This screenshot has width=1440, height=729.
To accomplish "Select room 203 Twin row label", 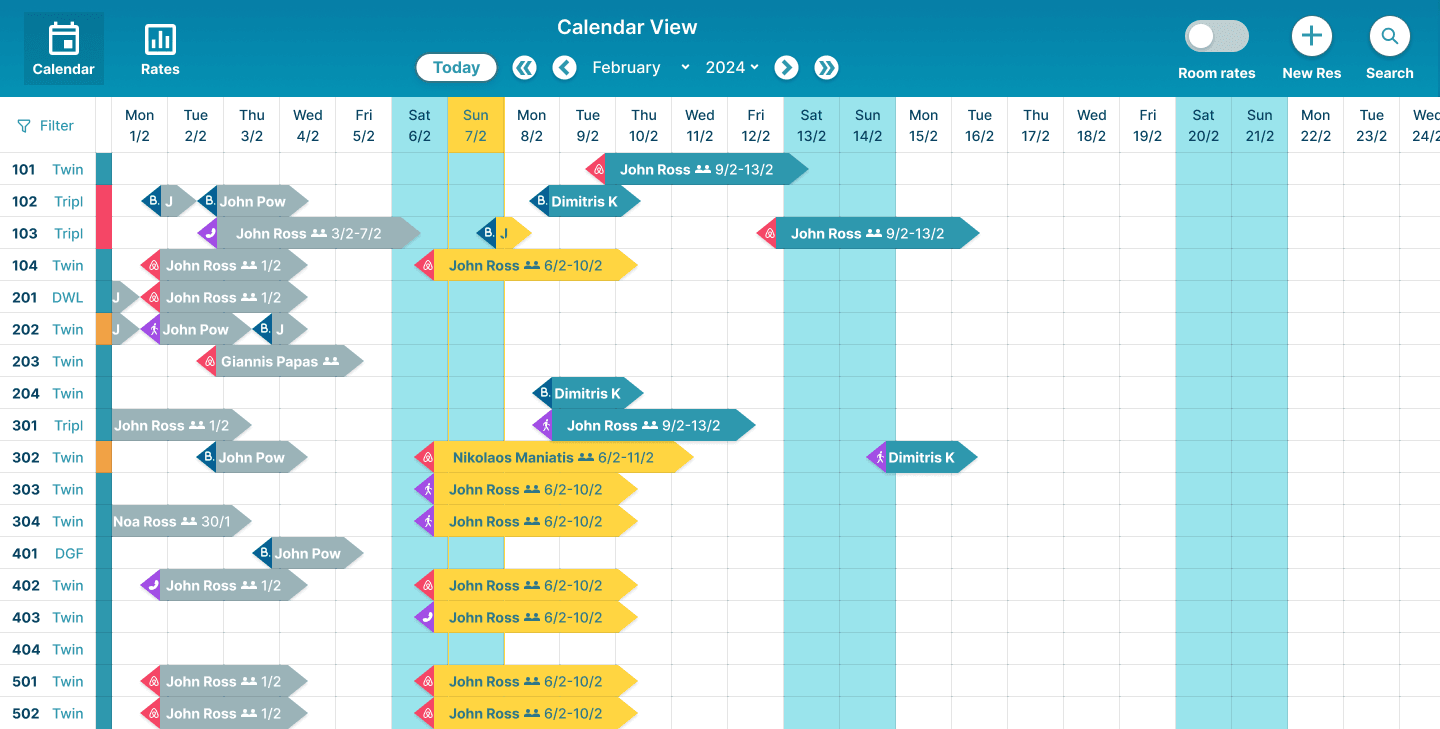I will click(x=48, y=361).
